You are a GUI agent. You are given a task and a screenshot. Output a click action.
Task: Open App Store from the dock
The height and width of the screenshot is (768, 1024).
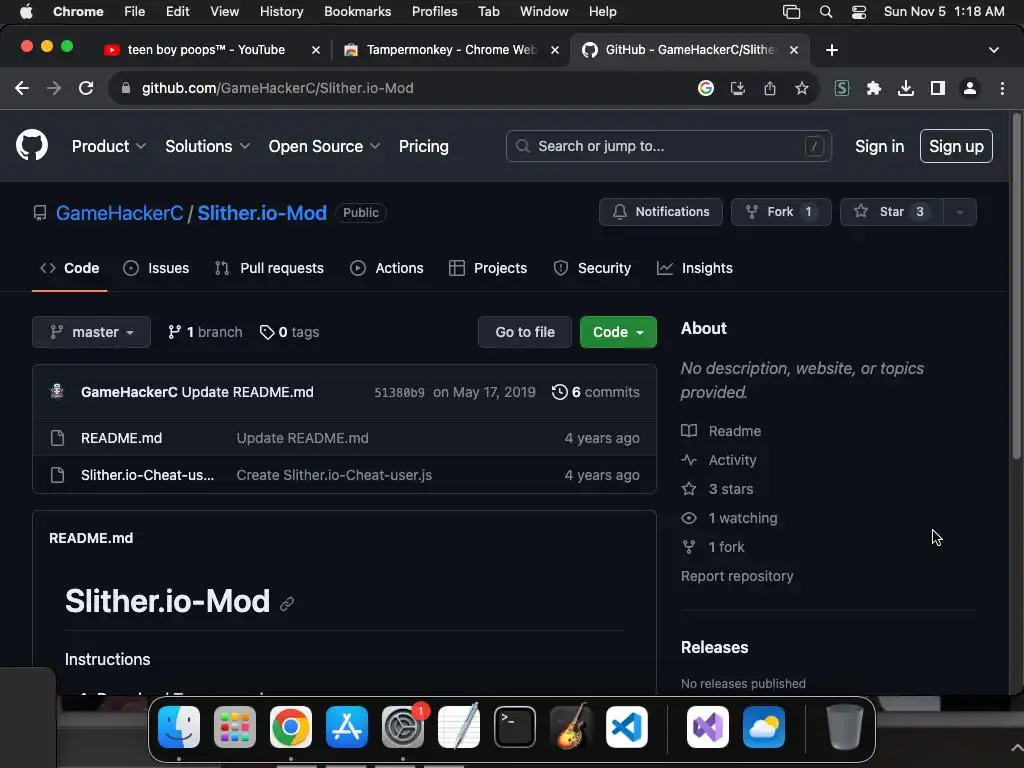click(x=347, y=727)
